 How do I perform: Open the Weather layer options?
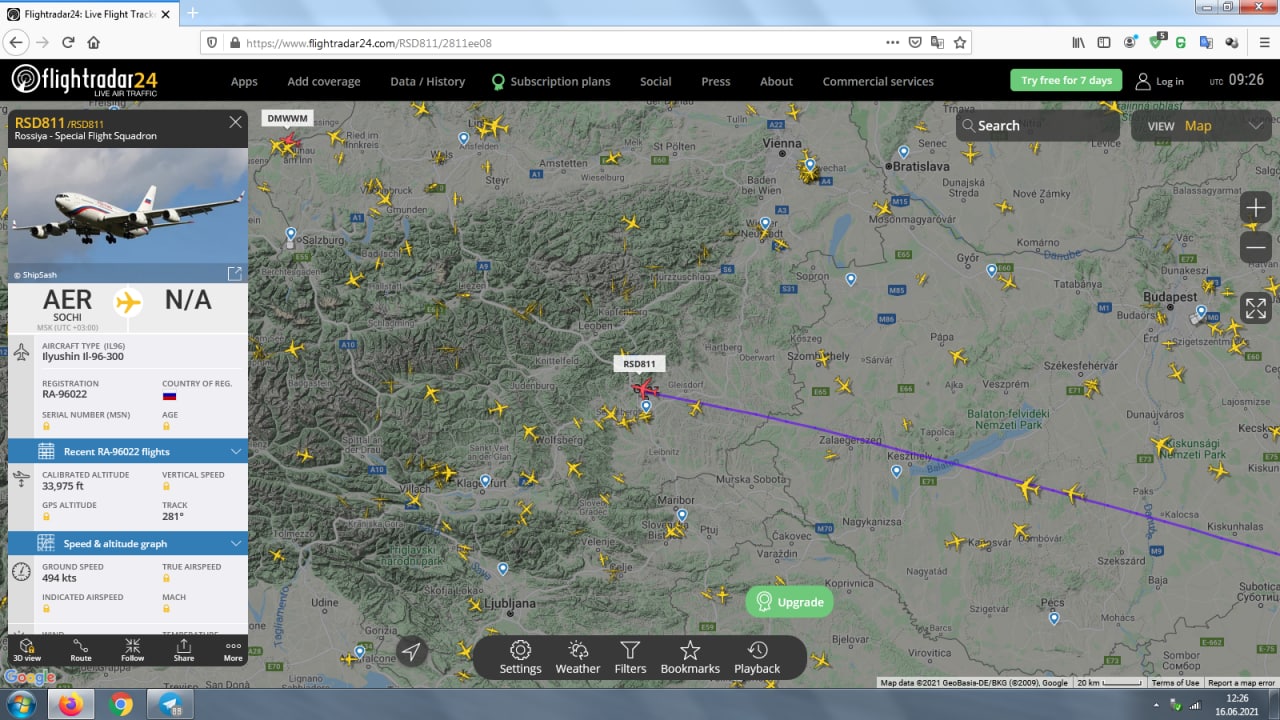(578, 658)
